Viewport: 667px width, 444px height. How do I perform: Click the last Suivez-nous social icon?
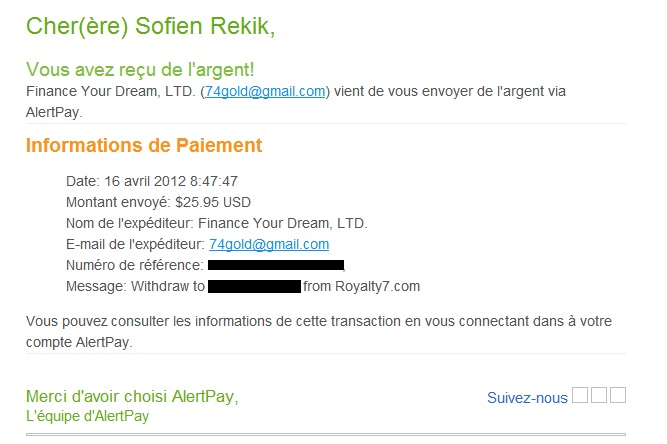(x=618, y=395)
